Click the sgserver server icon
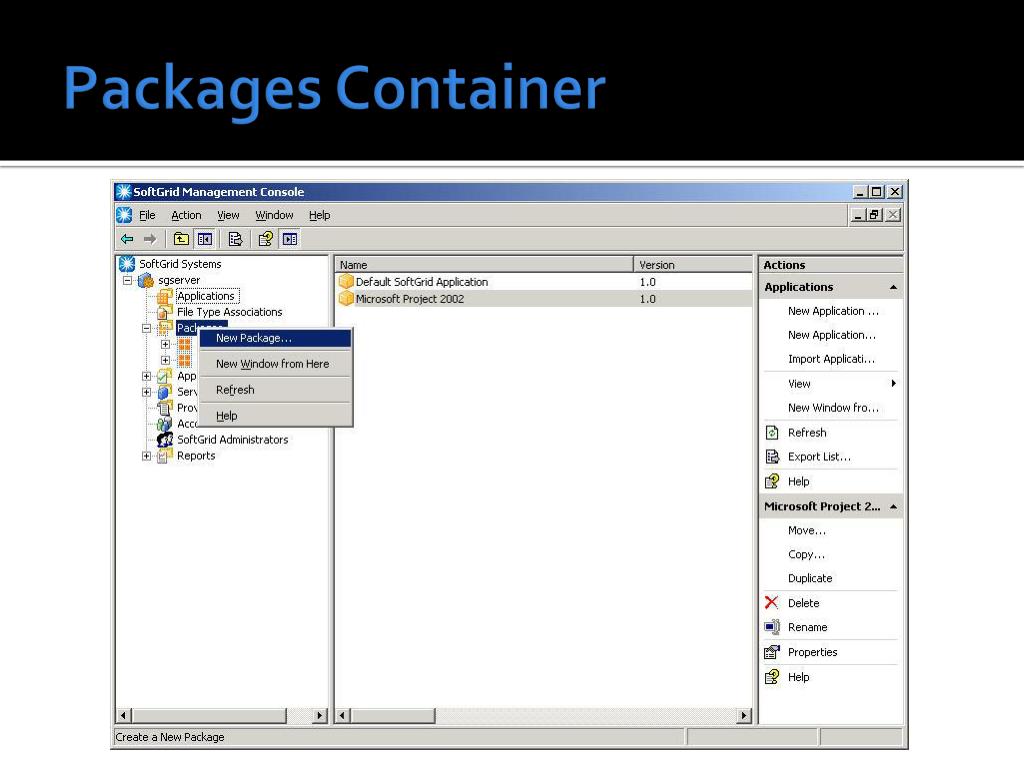1024x768 pixels. tap(146, 280)
